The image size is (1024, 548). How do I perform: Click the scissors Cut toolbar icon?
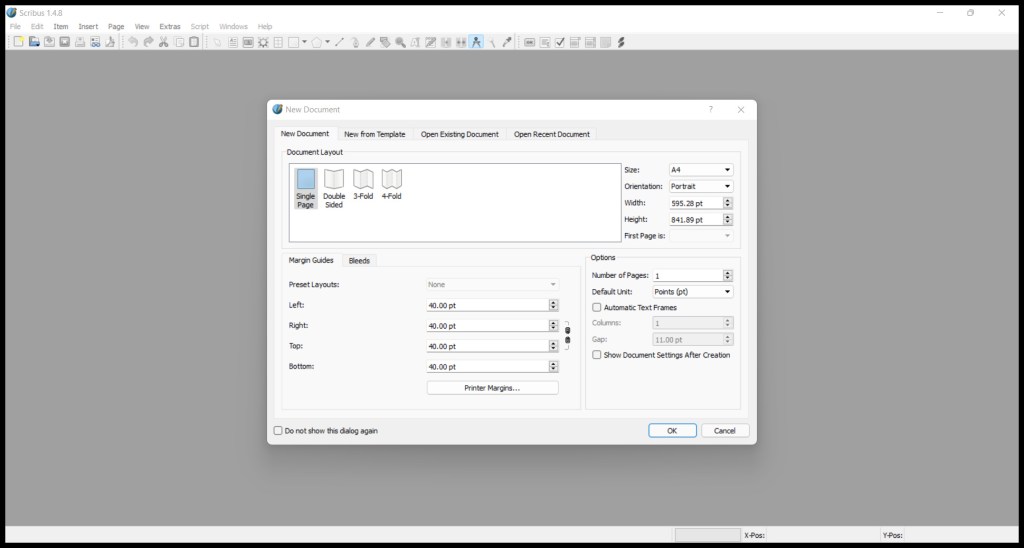click(163, 42)
